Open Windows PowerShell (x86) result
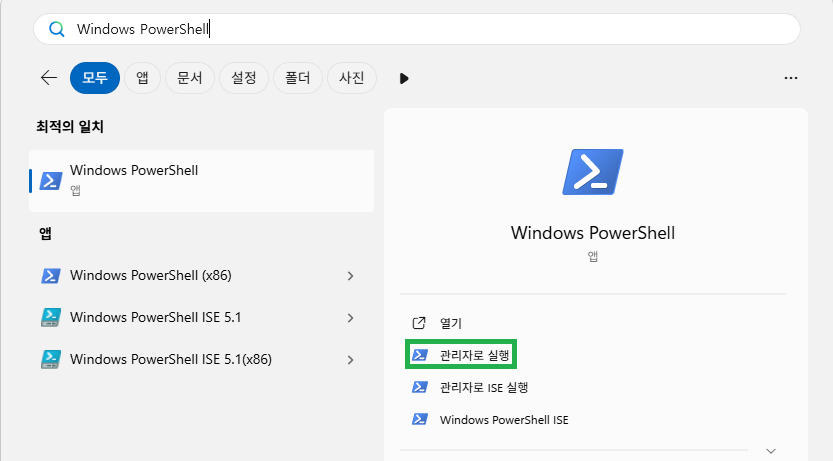This screenshot has width=833, height=461. click(201, 276)
